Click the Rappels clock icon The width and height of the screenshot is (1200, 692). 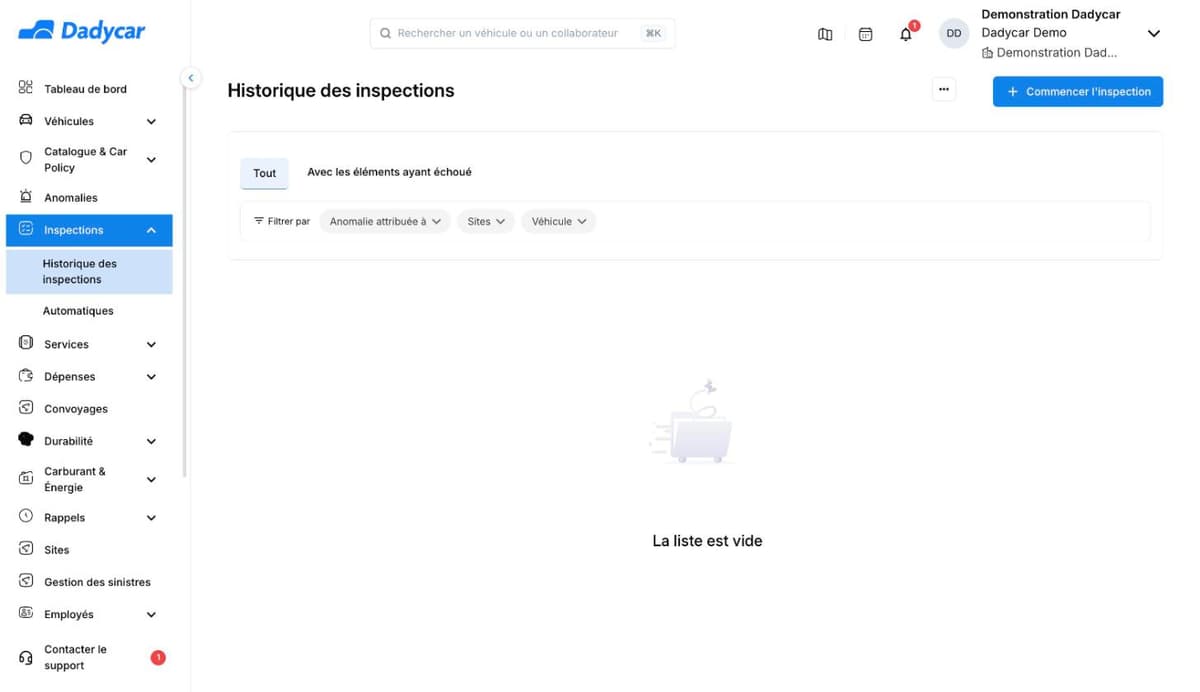click(26, 517)
